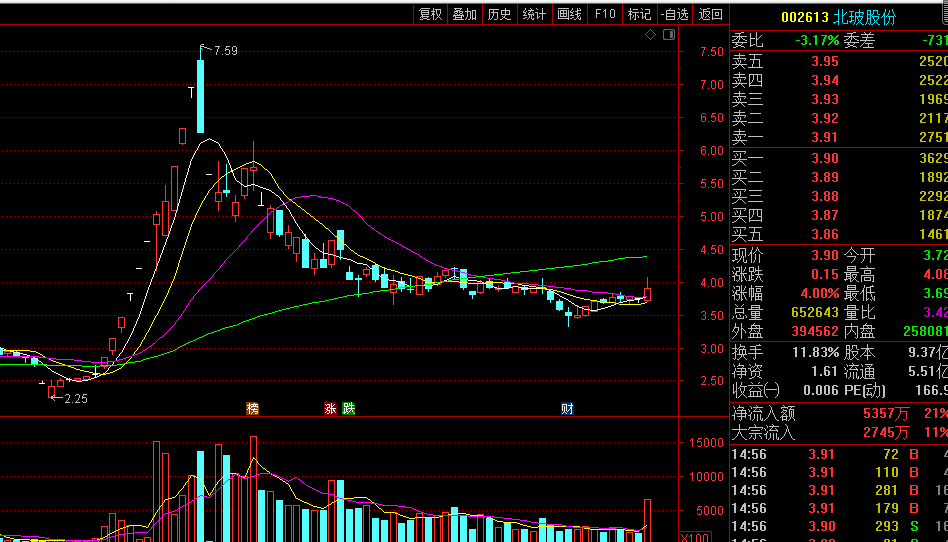Select the 卖四 row at 3.94
The width and height of the screenshot is (948, 542).
[x=839, y=80]
